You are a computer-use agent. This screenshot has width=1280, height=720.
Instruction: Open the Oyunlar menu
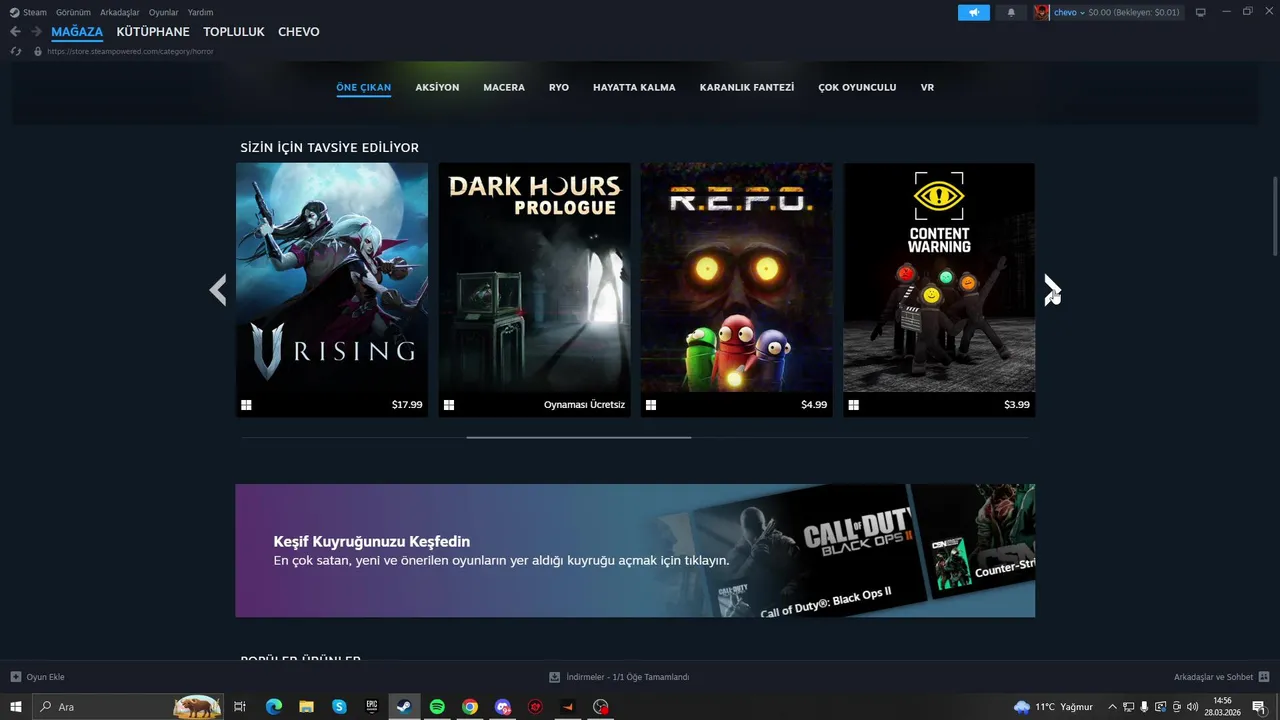164,12
